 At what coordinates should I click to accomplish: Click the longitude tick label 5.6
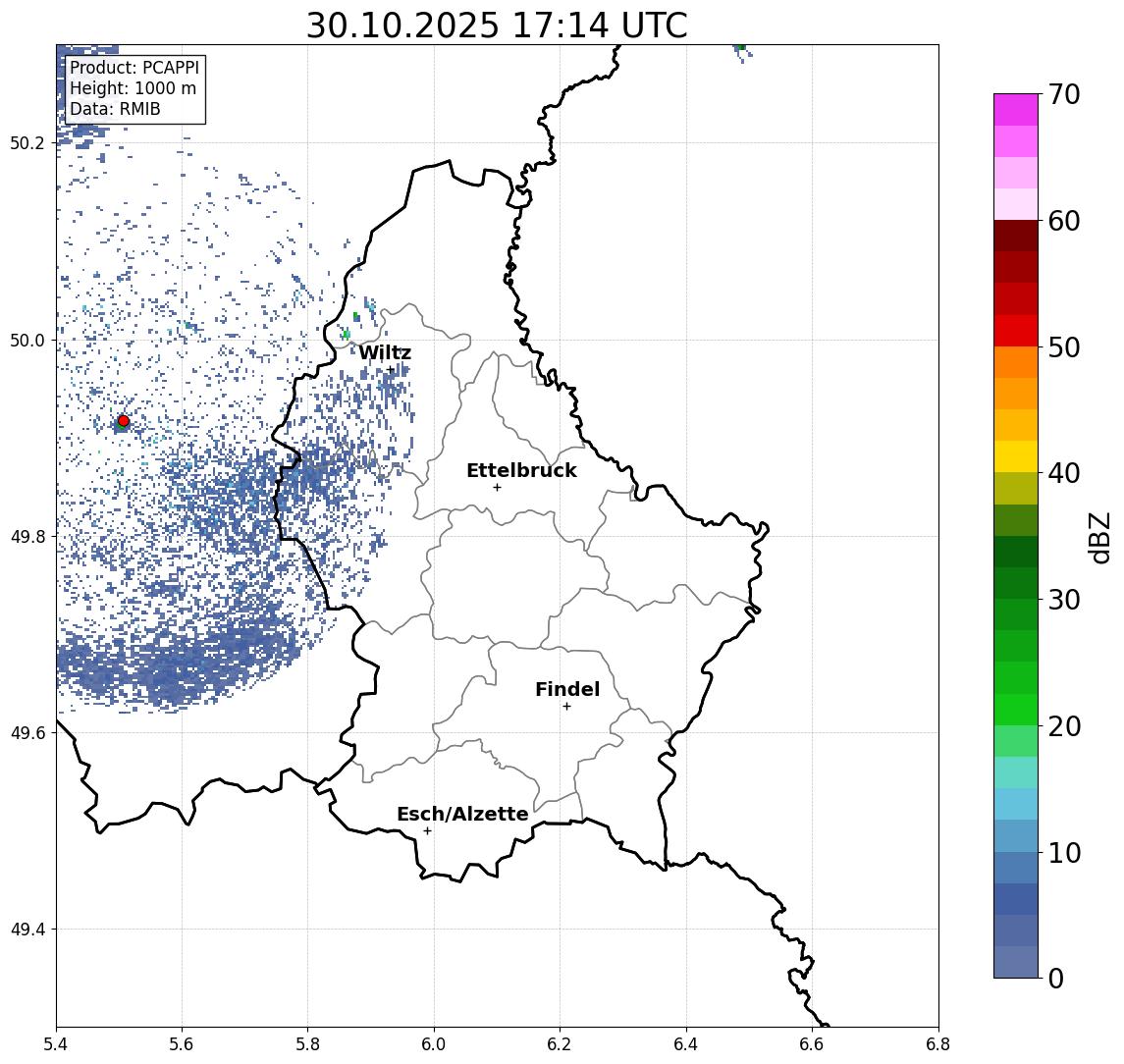(x=182, y=1044)
